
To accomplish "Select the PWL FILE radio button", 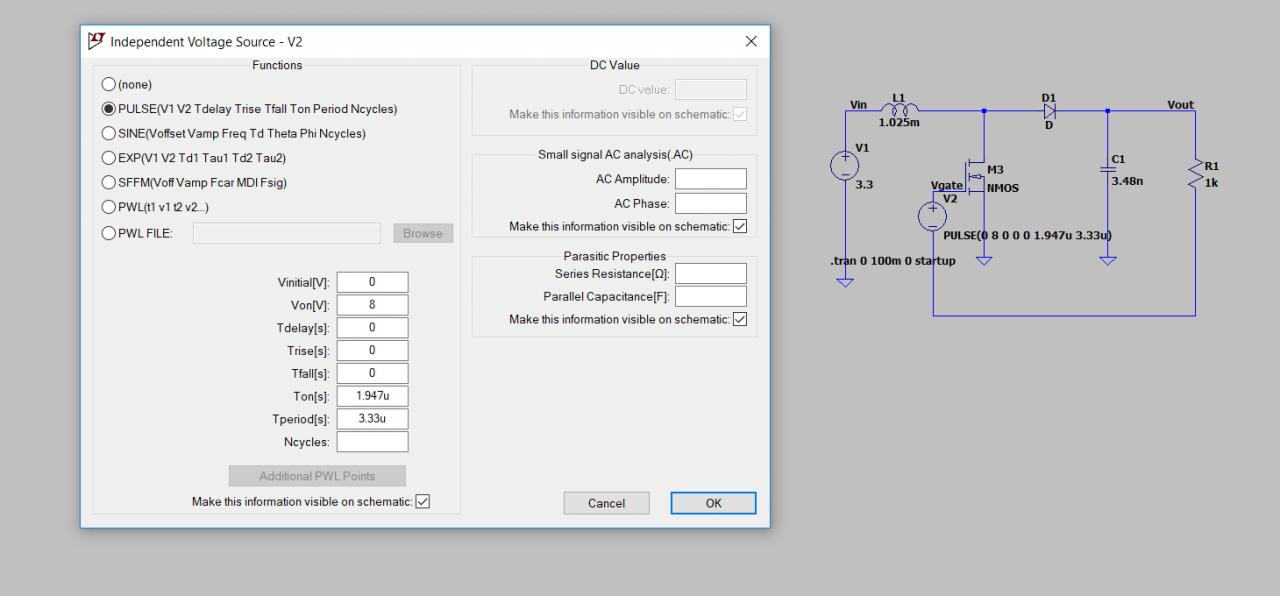I will (110, 233).
